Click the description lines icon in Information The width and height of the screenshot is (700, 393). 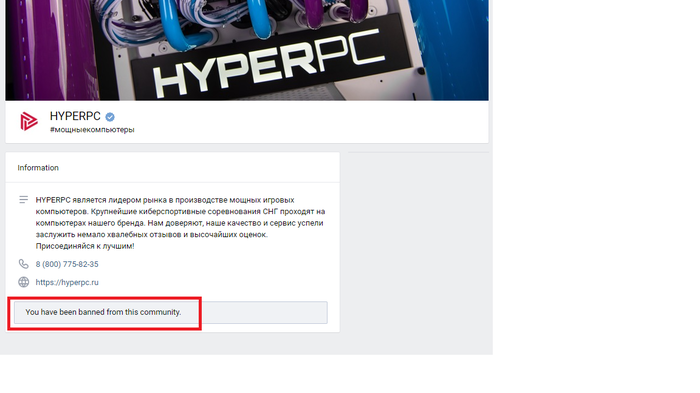pyautogui.click(x=23, y=200)
